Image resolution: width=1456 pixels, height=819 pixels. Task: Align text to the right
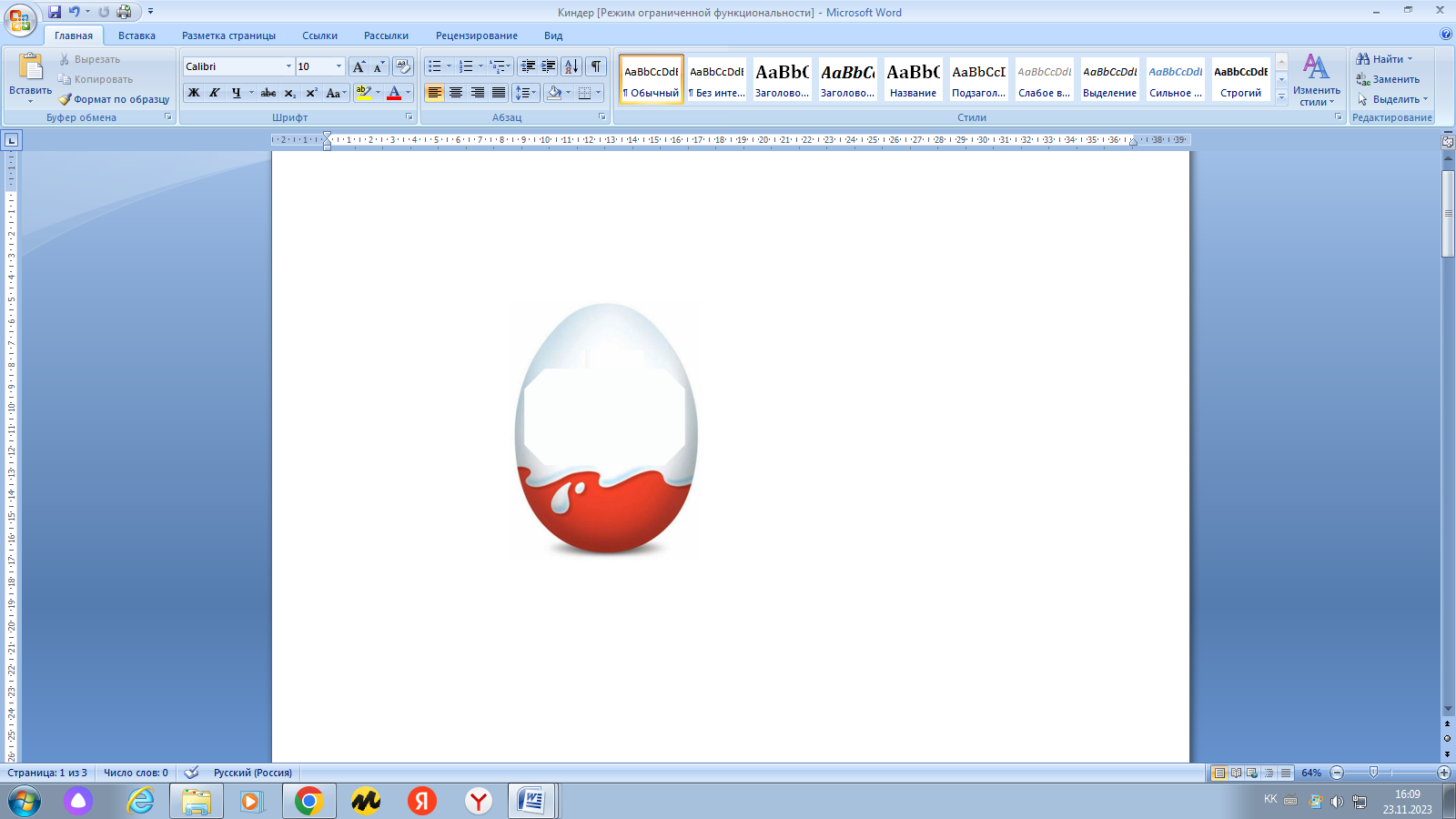click(x=478, y=93)
